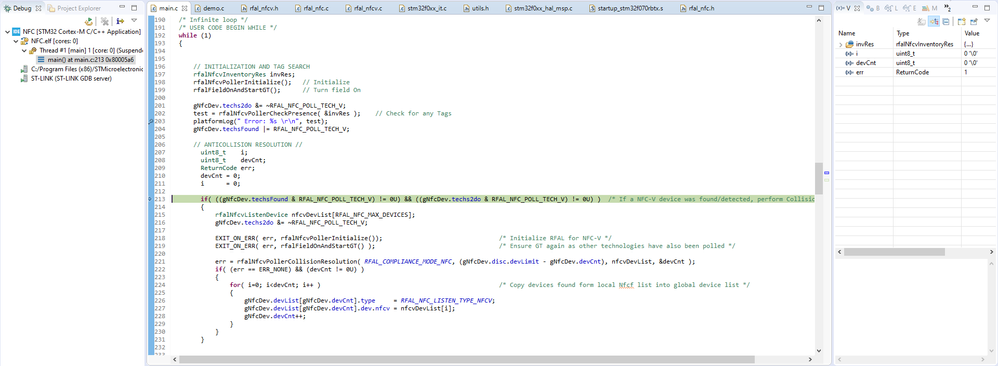The image size is (998, 366).
Task: Maximize the editor area
Action: (820, 8)
